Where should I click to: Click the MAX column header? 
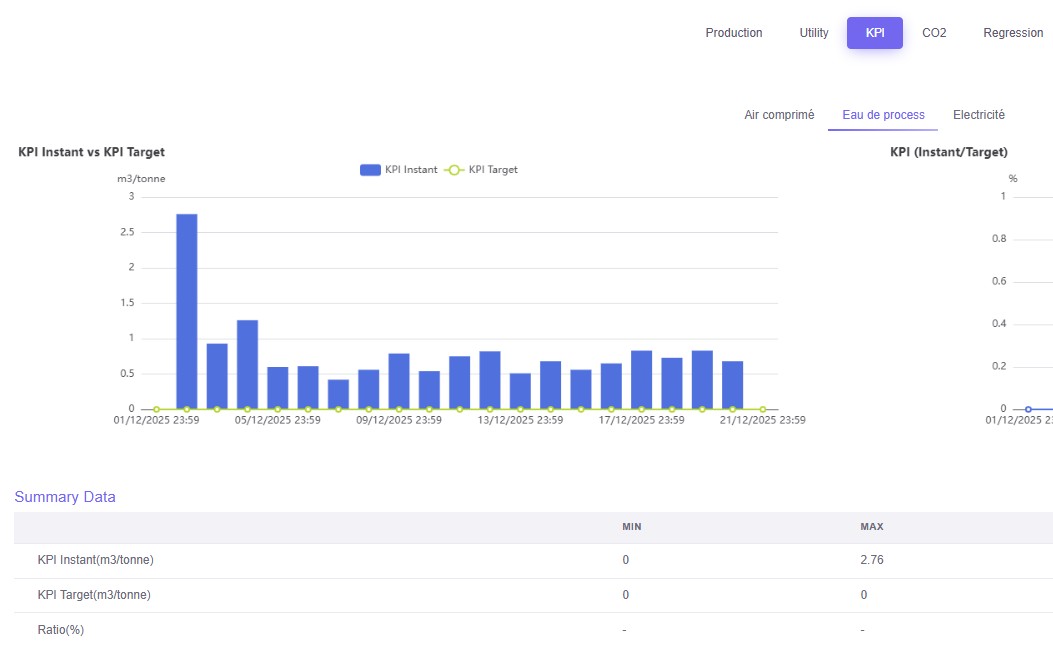(x=871, y=527)
